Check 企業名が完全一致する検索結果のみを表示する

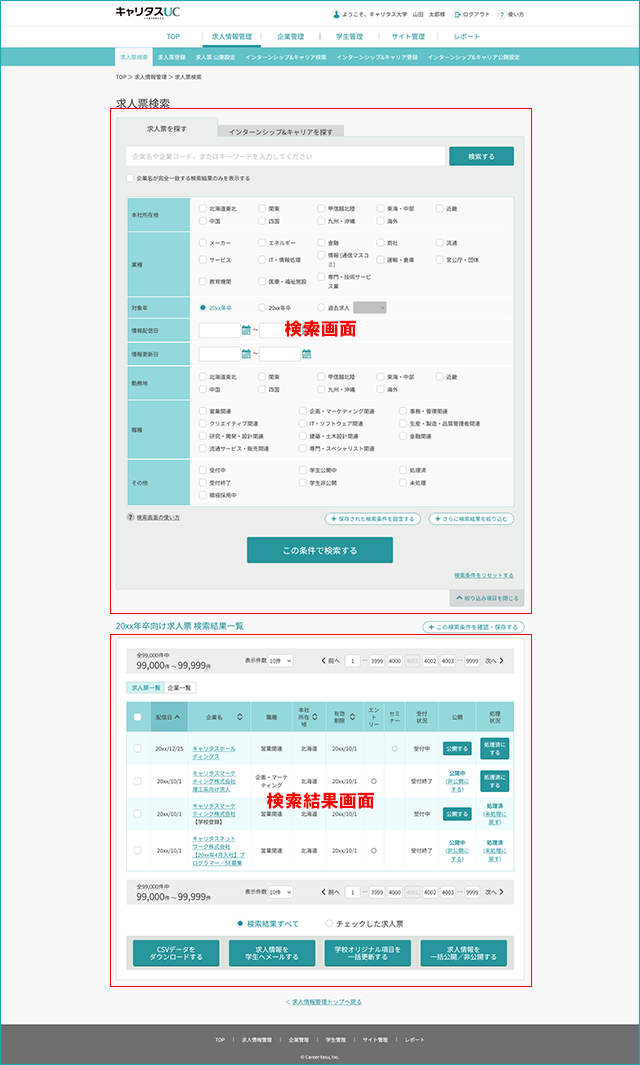[130, 179]
